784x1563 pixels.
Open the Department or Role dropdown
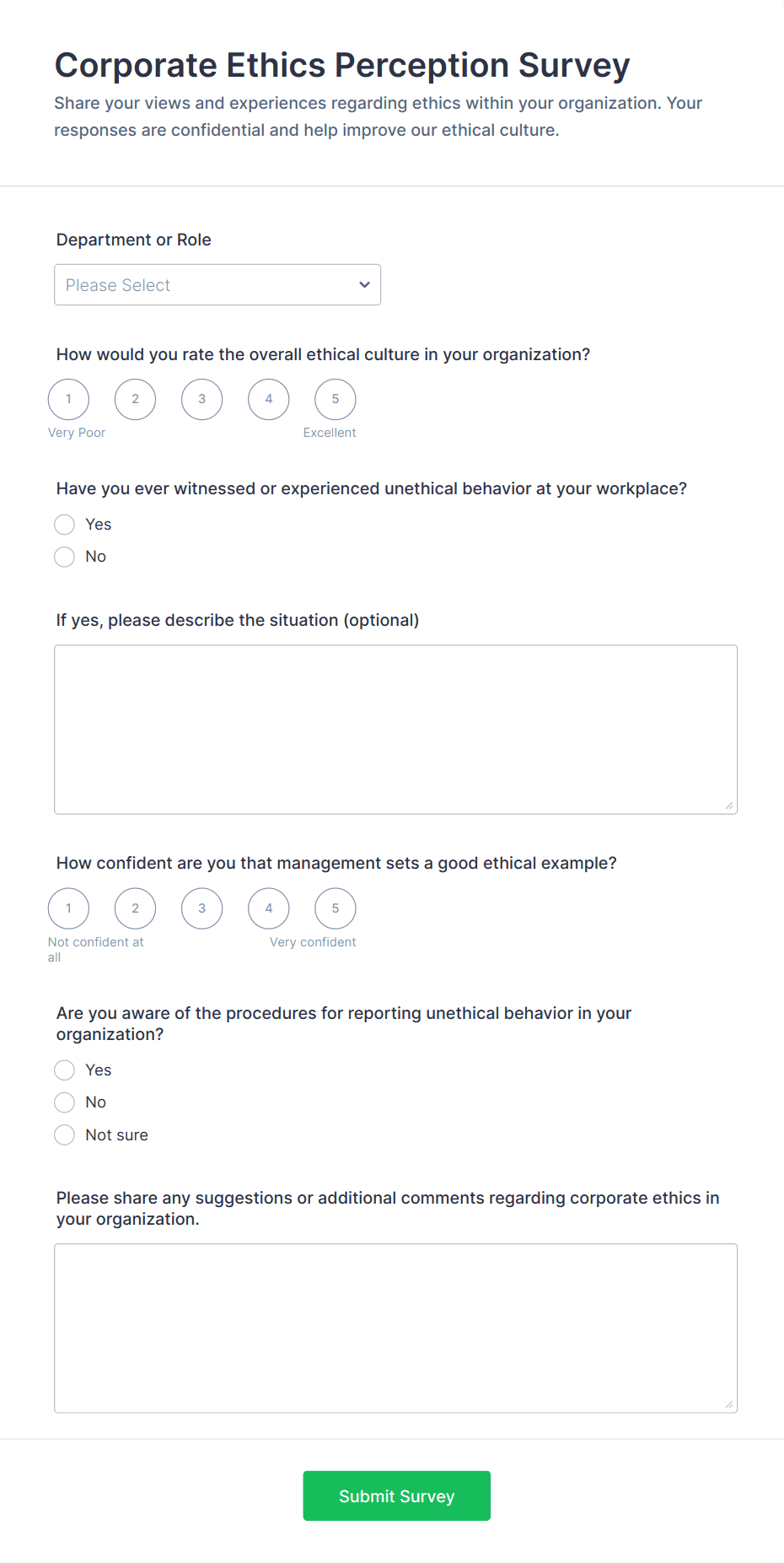tap(217, 285)
